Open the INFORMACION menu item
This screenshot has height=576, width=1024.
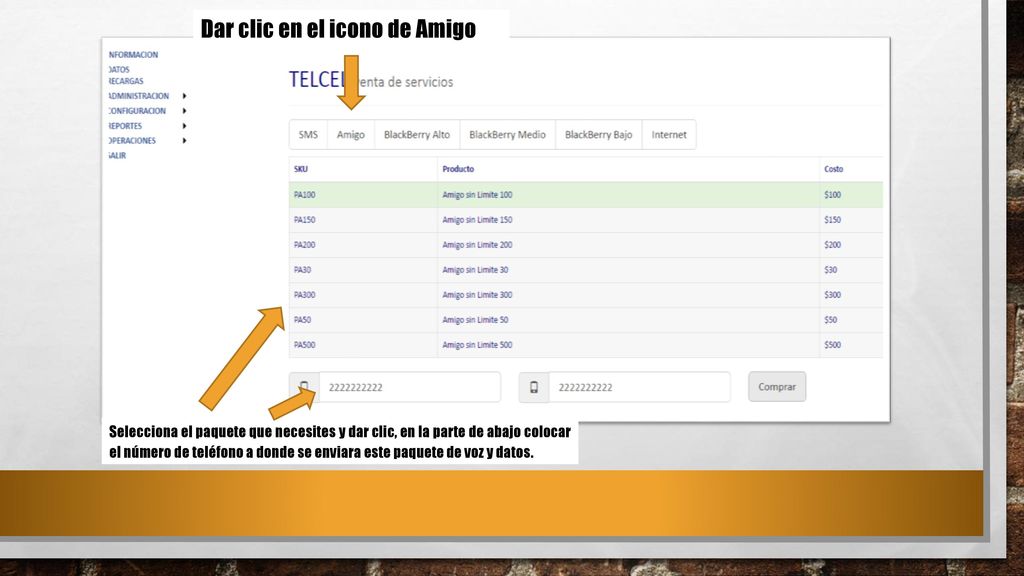tap(133, 55)
